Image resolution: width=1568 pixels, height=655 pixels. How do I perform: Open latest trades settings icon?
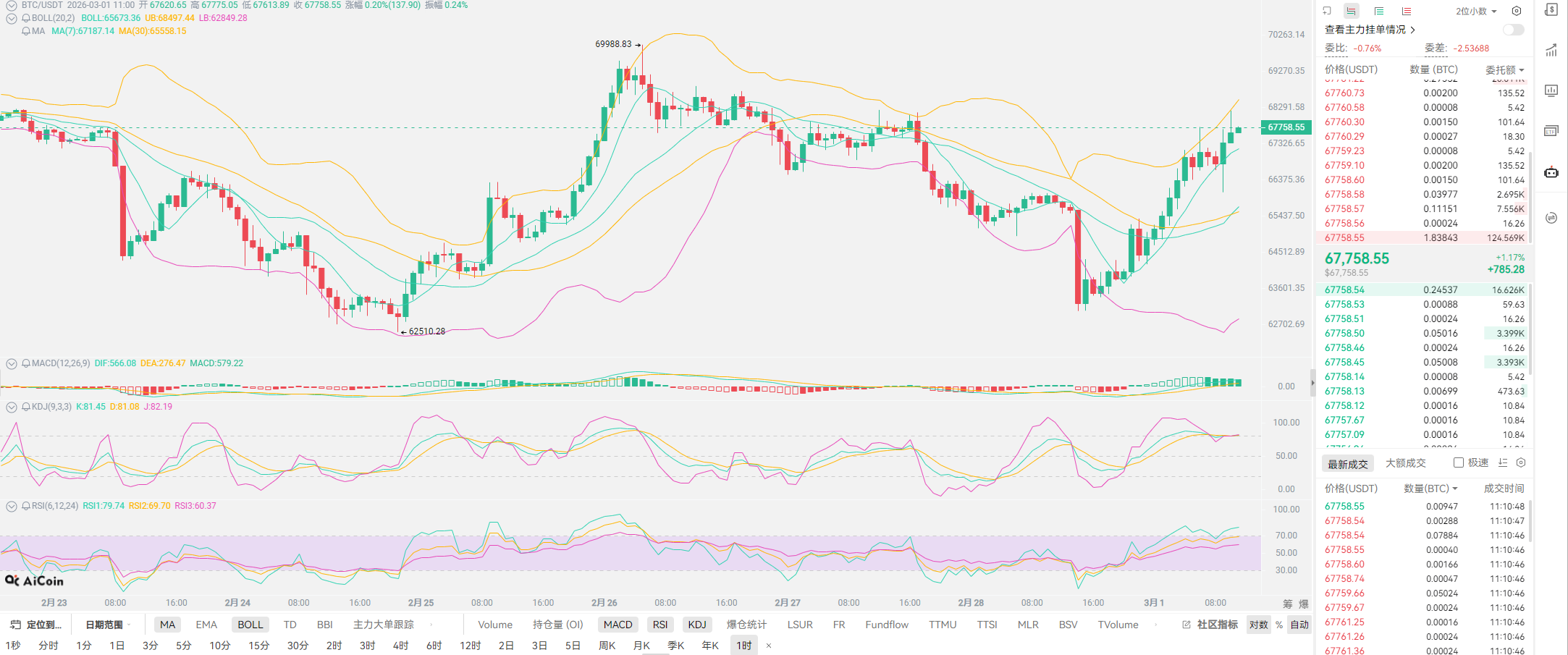point(1521,462)
